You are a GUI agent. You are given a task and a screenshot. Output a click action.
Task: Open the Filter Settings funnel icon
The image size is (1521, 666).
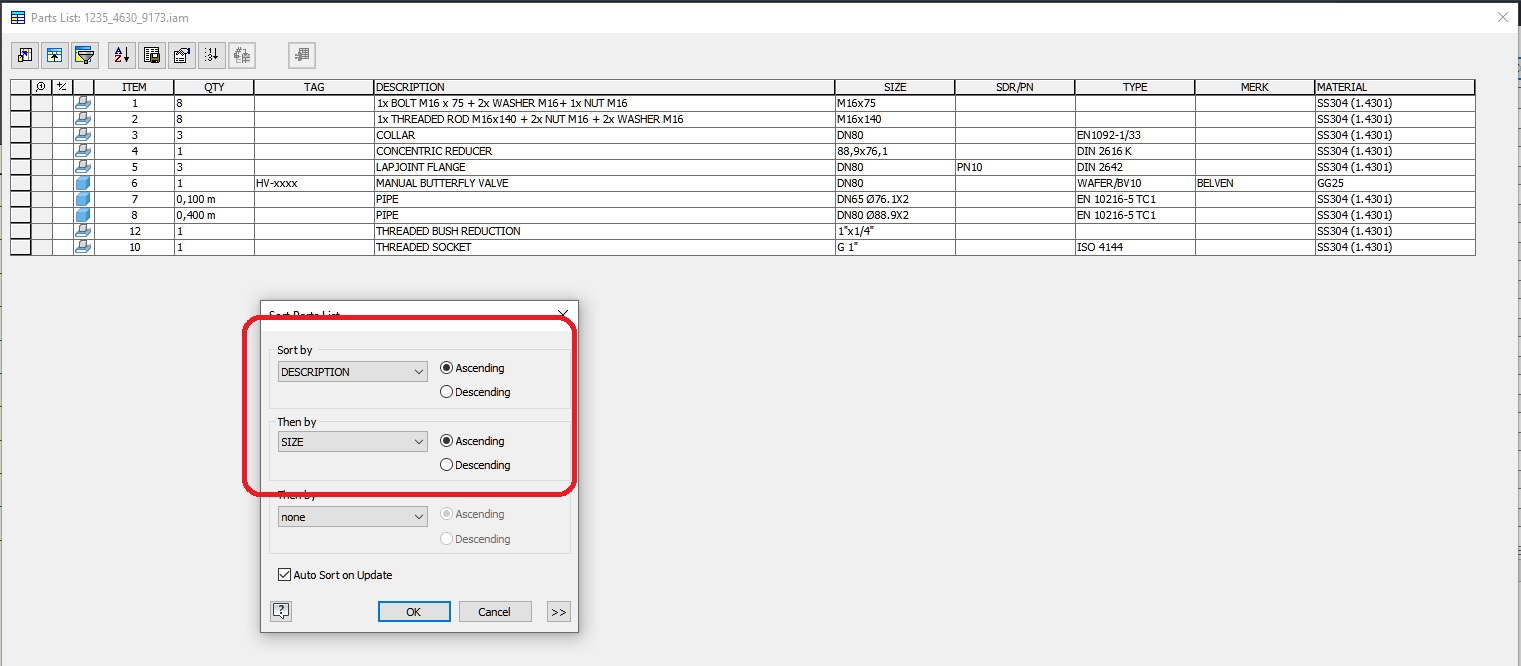point(85,55)
